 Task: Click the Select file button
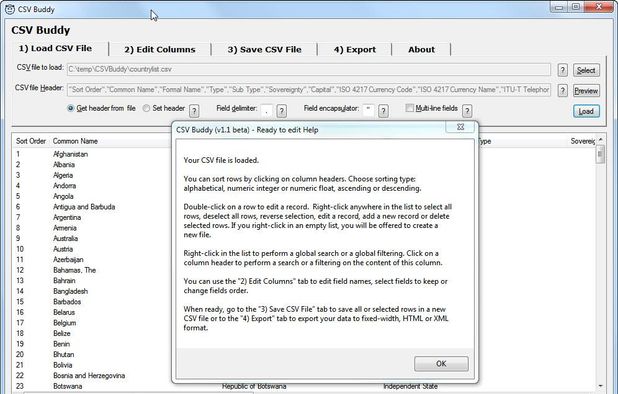(586, 70)
